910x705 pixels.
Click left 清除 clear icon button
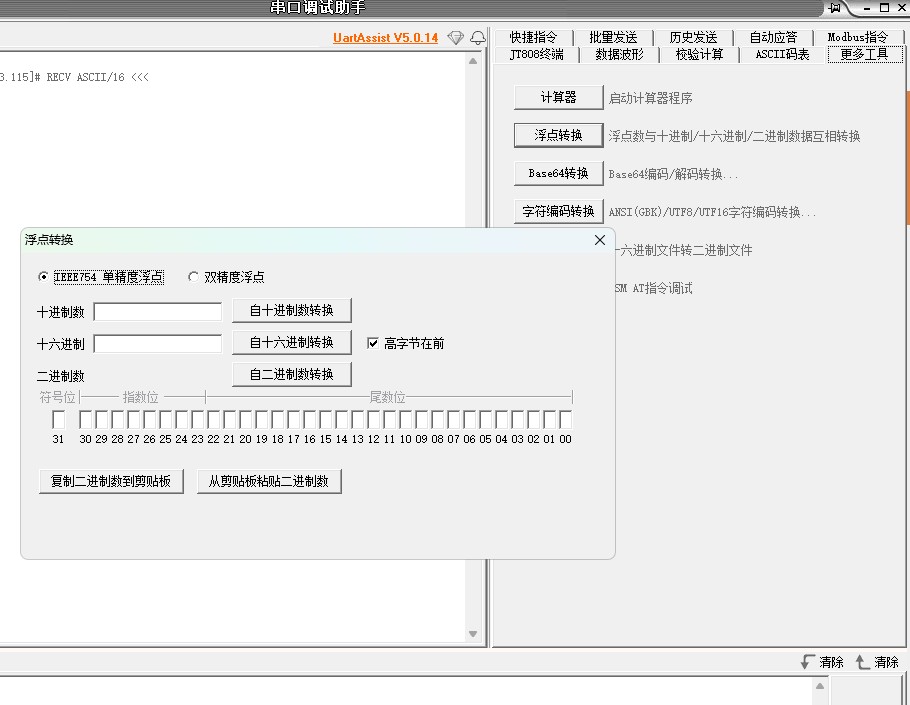coord(822,662)
